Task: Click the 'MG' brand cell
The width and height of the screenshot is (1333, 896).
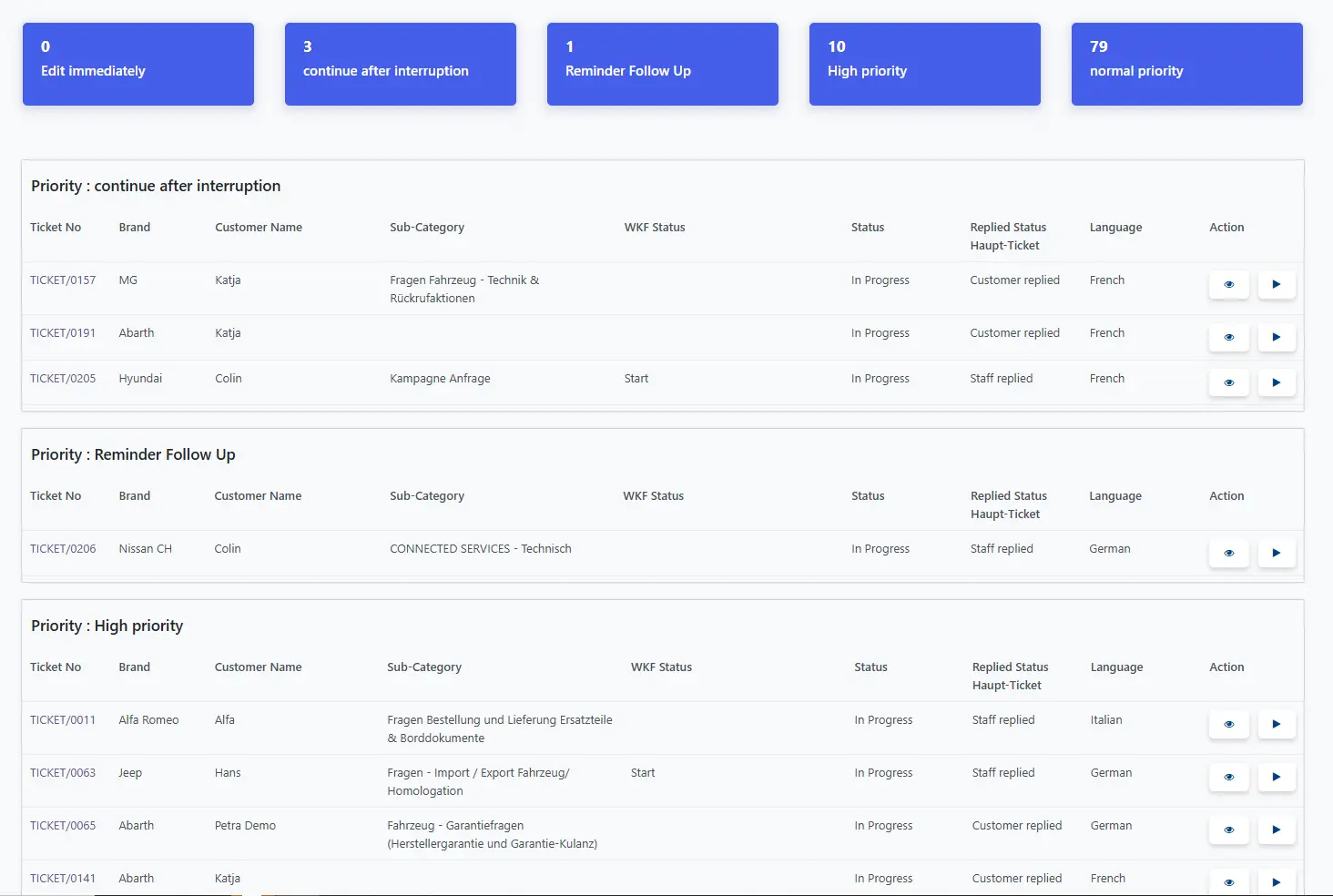Action: 128,280
